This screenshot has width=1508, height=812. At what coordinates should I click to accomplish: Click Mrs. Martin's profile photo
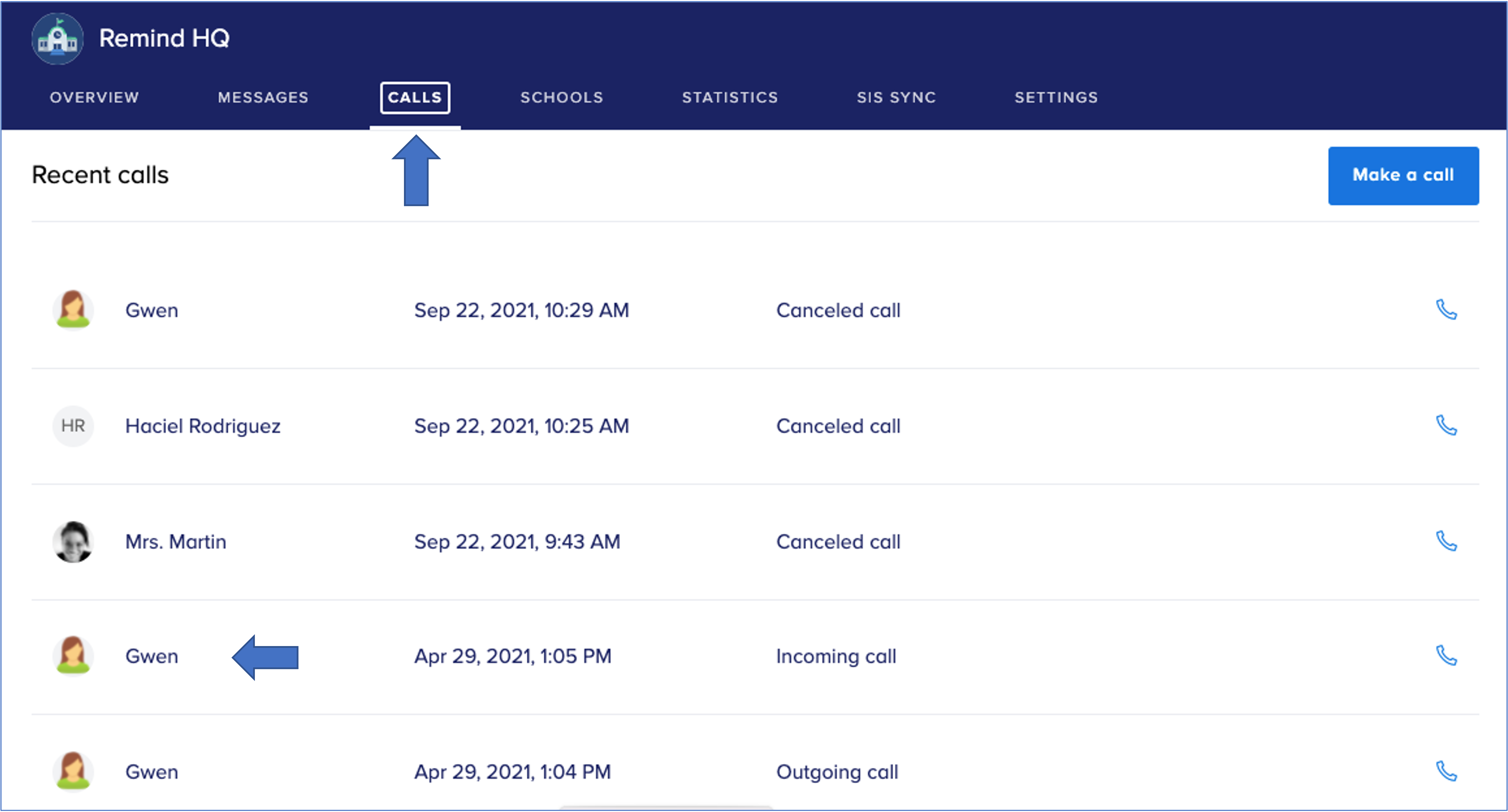(x=73, y=541)
